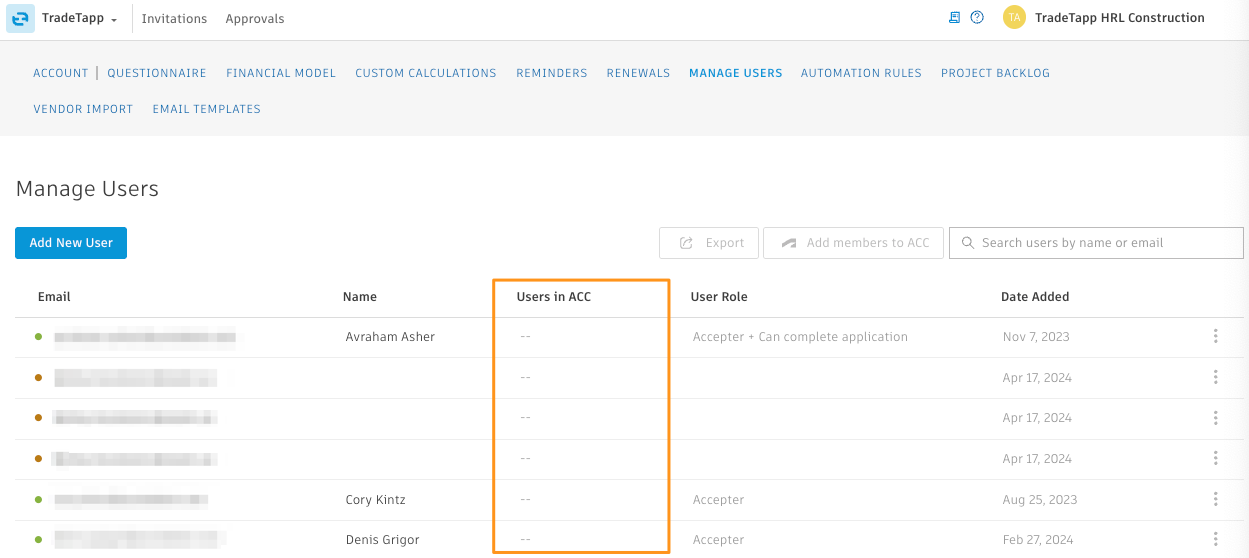Open row menu for last Apr 17, 2024 user

1215,458
